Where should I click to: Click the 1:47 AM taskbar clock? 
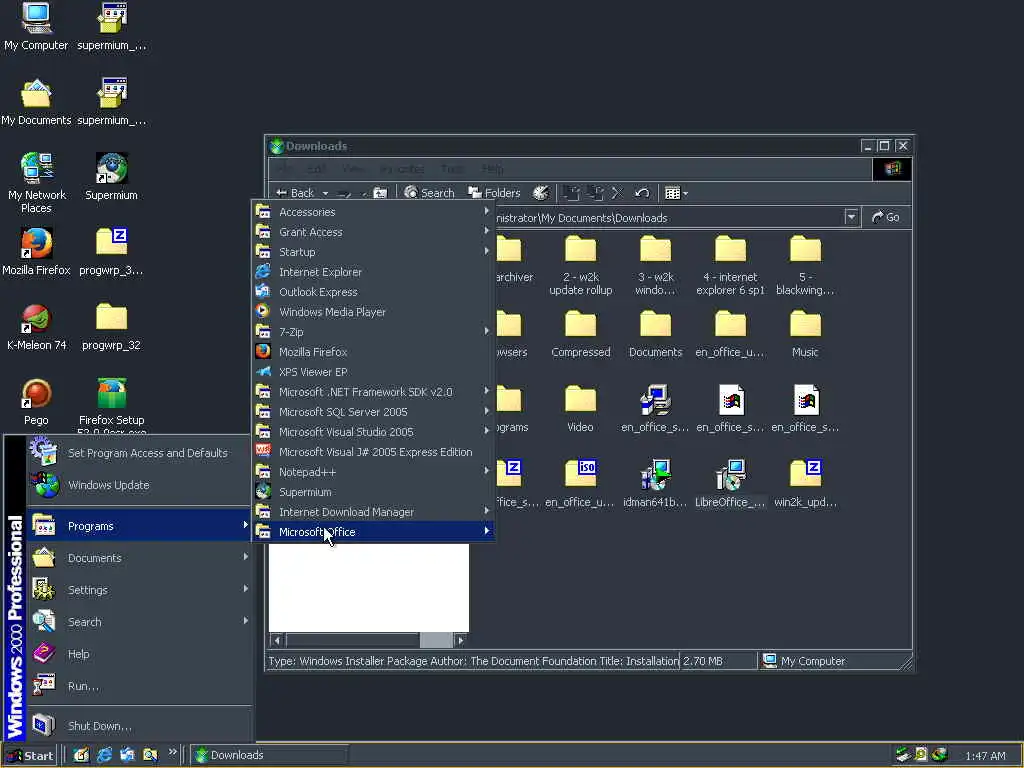coord(985,756)
